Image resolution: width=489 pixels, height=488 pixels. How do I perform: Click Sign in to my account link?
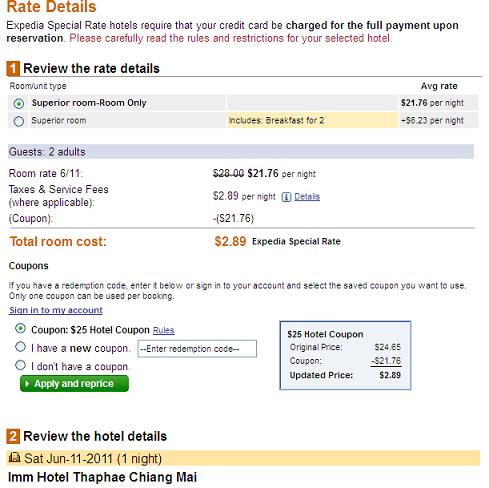(56, 310)
